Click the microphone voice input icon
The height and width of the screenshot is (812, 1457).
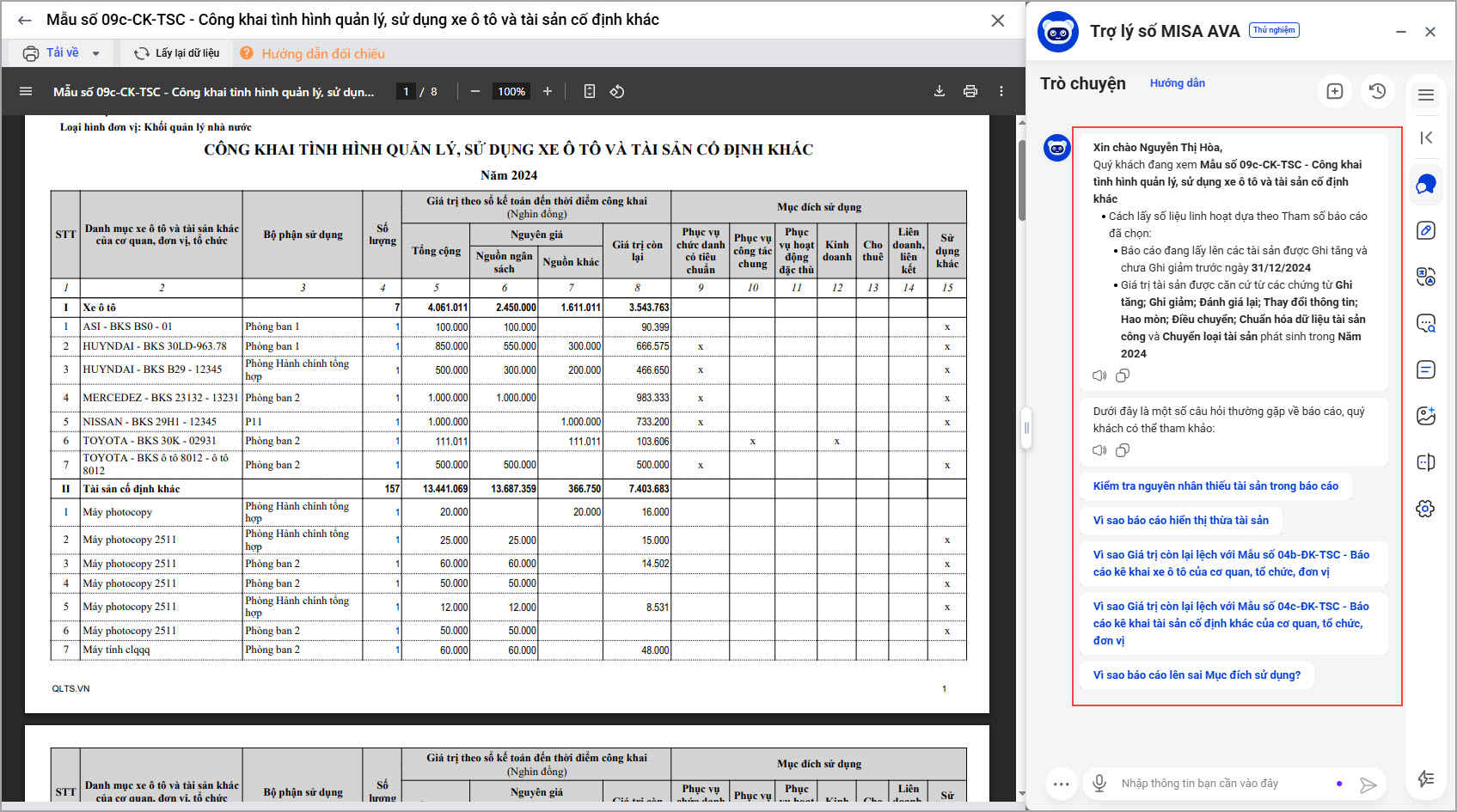1099,783
